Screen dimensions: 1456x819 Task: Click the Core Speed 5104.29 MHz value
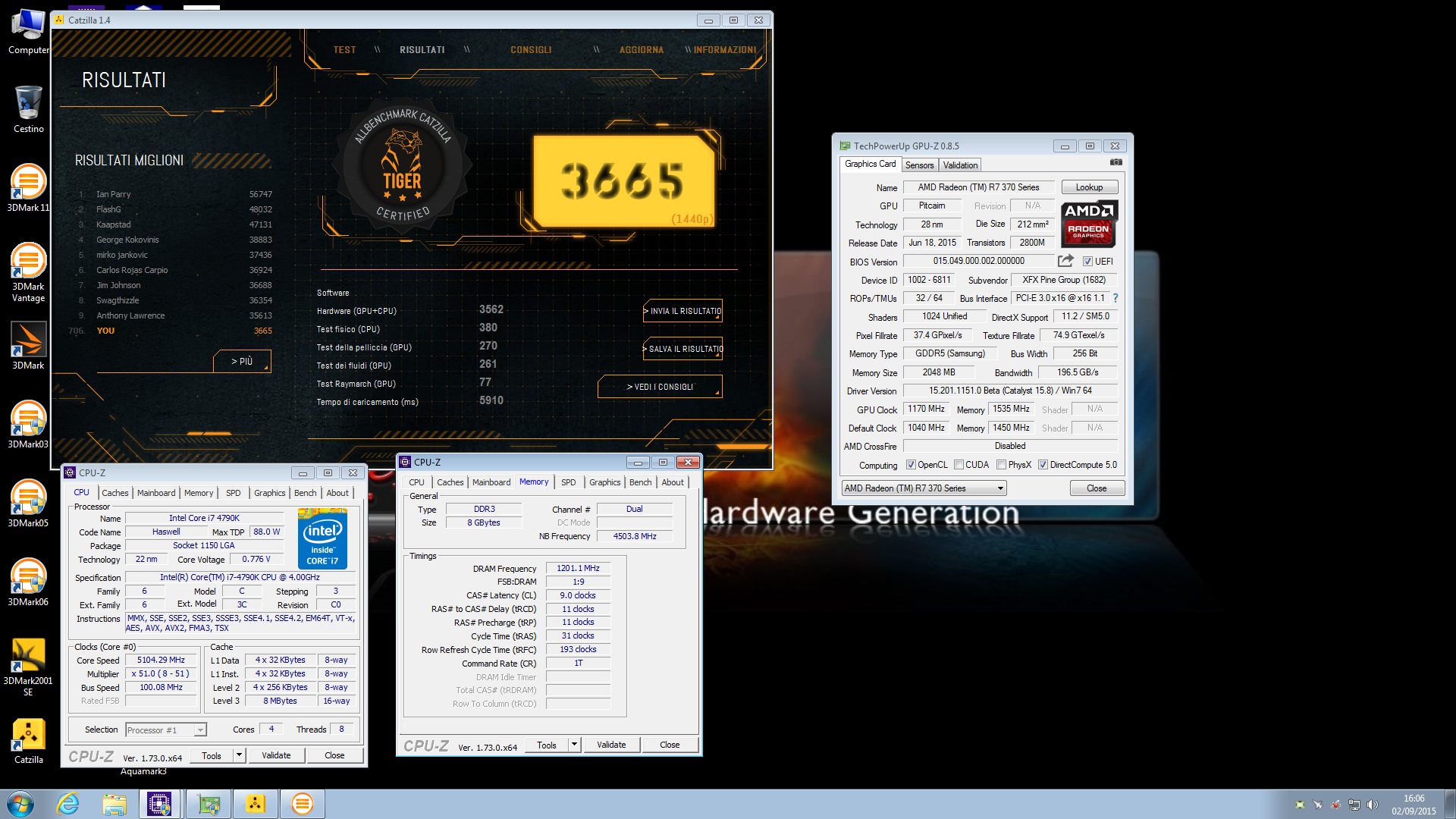click(161, 661)
